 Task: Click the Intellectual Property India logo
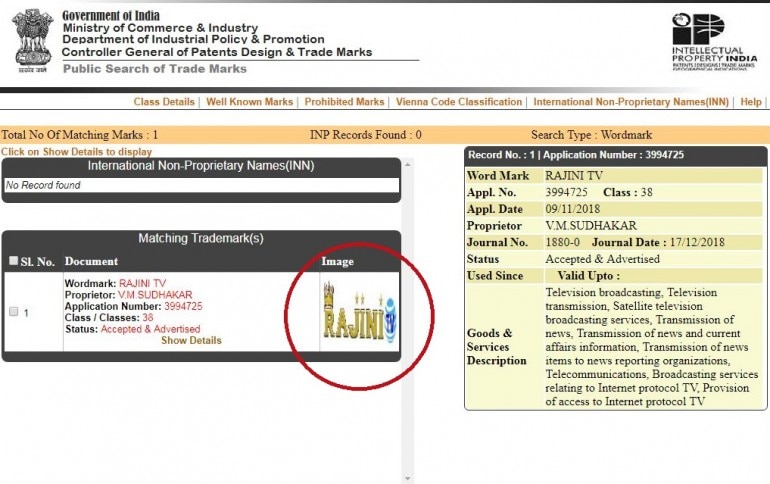707,44
